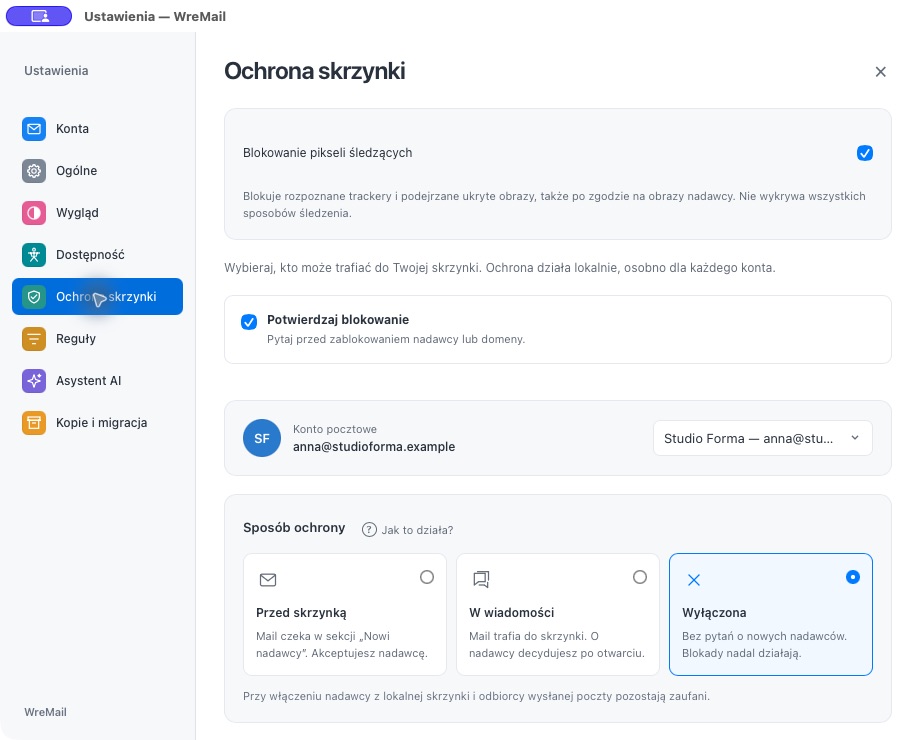Viewport: 920px width, 740px height.
Task: Toggle Blokowanie pikseli śledzących checkbox
Action: 865,153
